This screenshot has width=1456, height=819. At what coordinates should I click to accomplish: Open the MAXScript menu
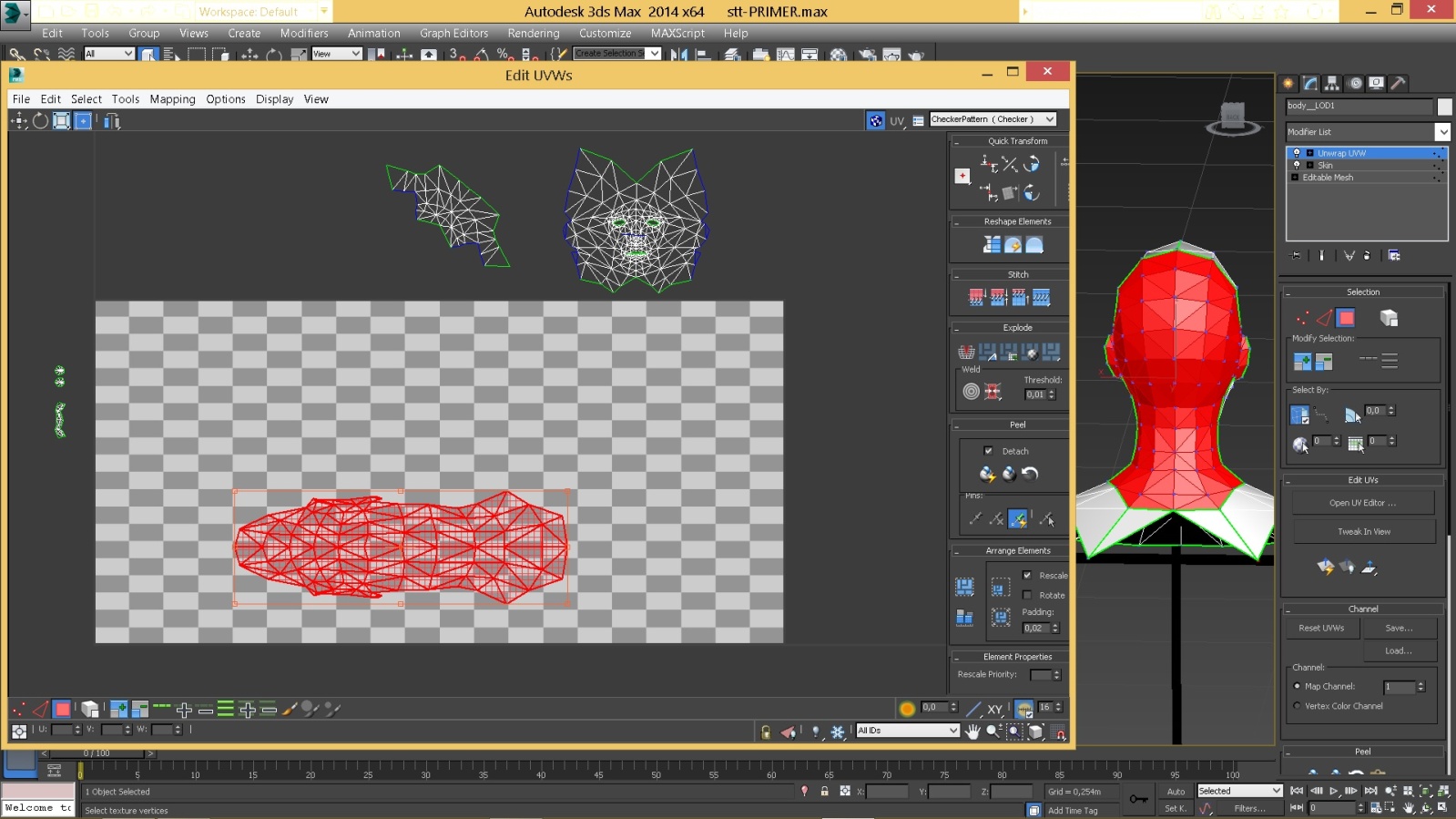tap(677, 34)
